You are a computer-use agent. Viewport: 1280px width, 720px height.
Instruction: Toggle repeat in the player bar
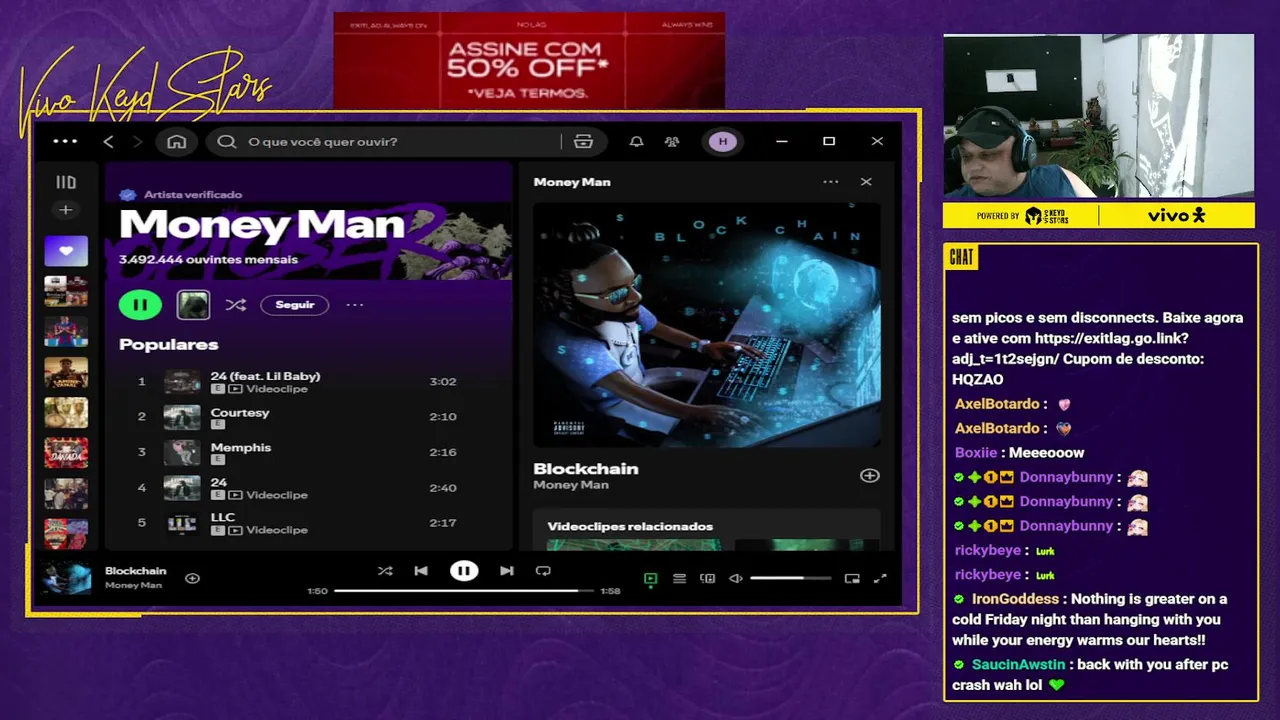(x=543, y=571)
